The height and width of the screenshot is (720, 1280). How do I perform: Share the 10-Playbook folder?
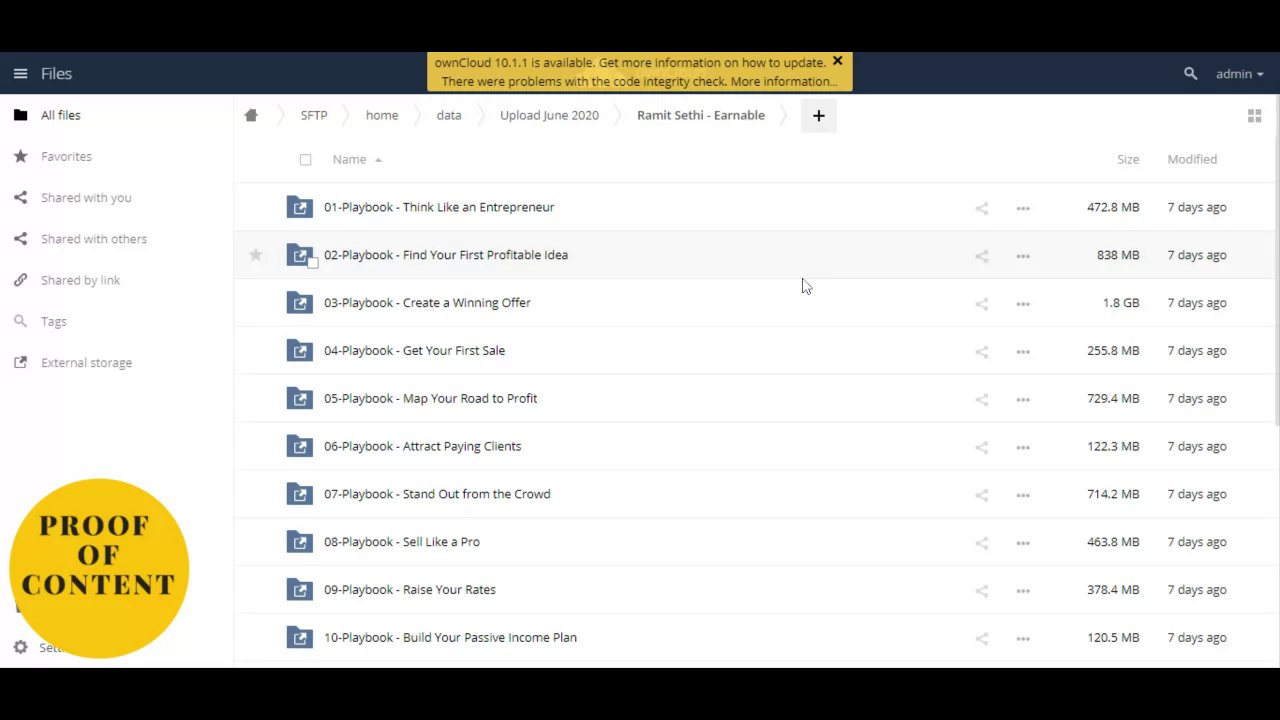click(x=981, y=638)
